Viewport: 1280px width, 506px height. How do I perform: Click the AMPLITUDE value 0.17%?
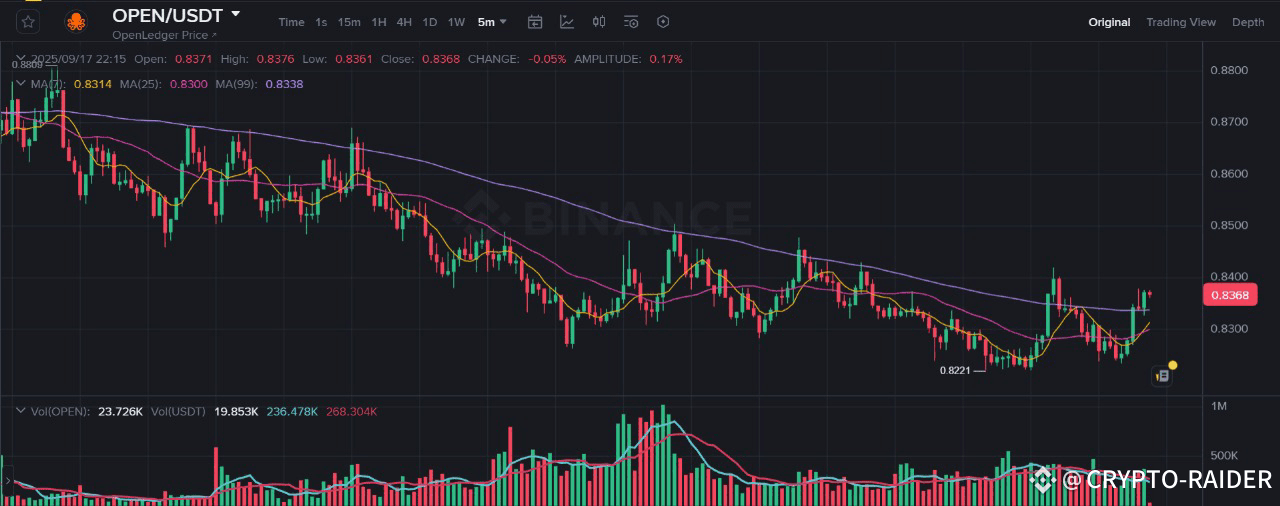pyautogui.click(x=666, y=59)
